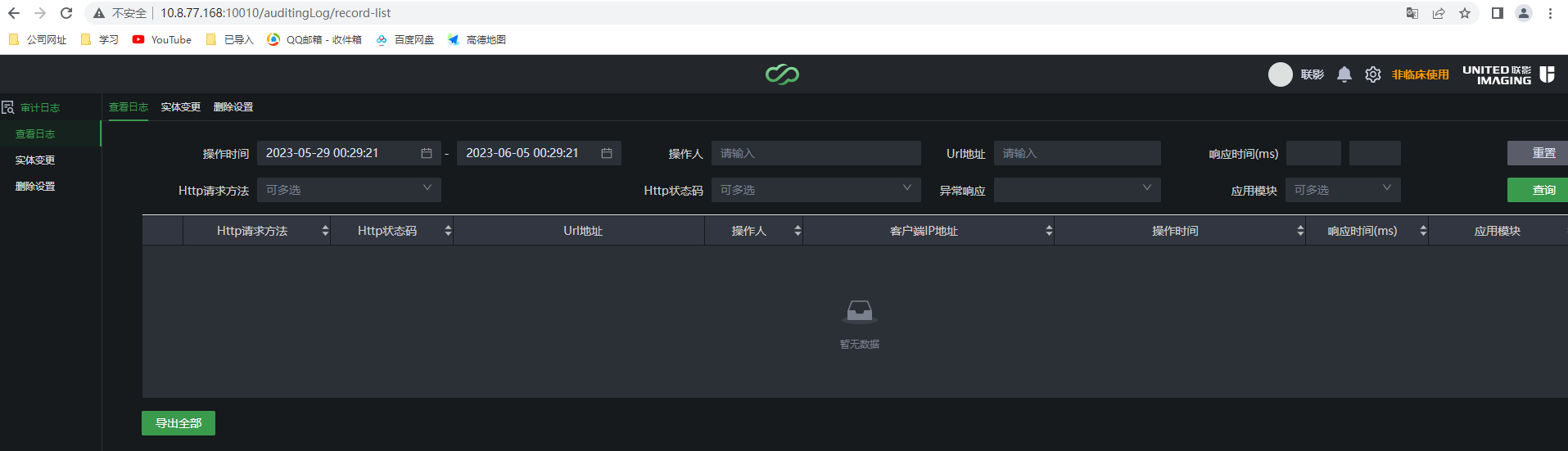1568x451 pixels.
Task: Switch to the 实体变更 tab
Action: pos(181,107)
